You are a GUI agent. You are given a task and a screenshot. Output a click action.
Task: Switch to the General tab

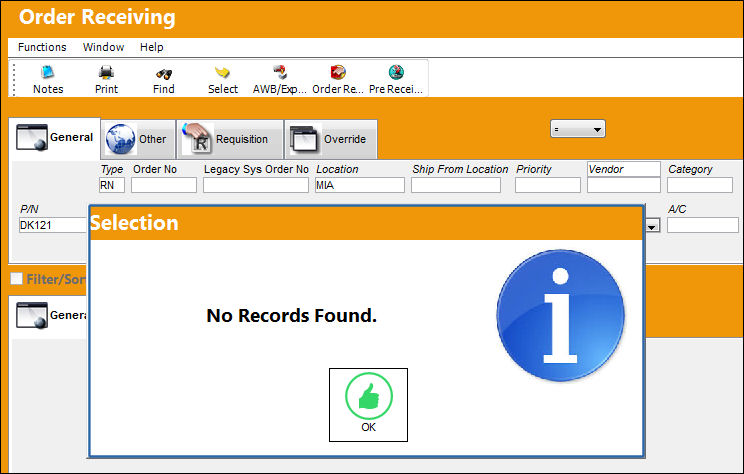55,138
